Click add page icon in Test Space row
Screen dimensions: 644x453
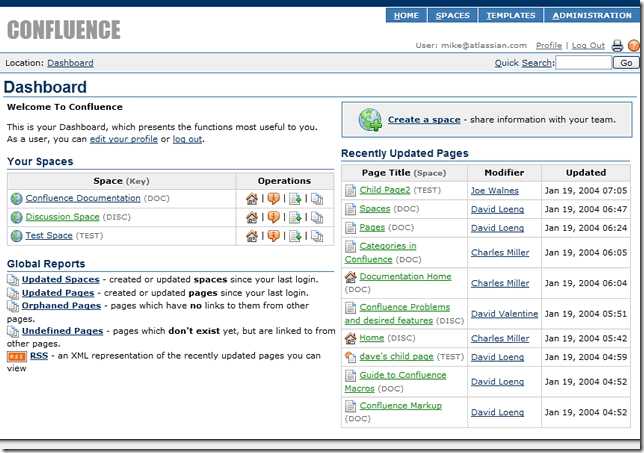295,236
